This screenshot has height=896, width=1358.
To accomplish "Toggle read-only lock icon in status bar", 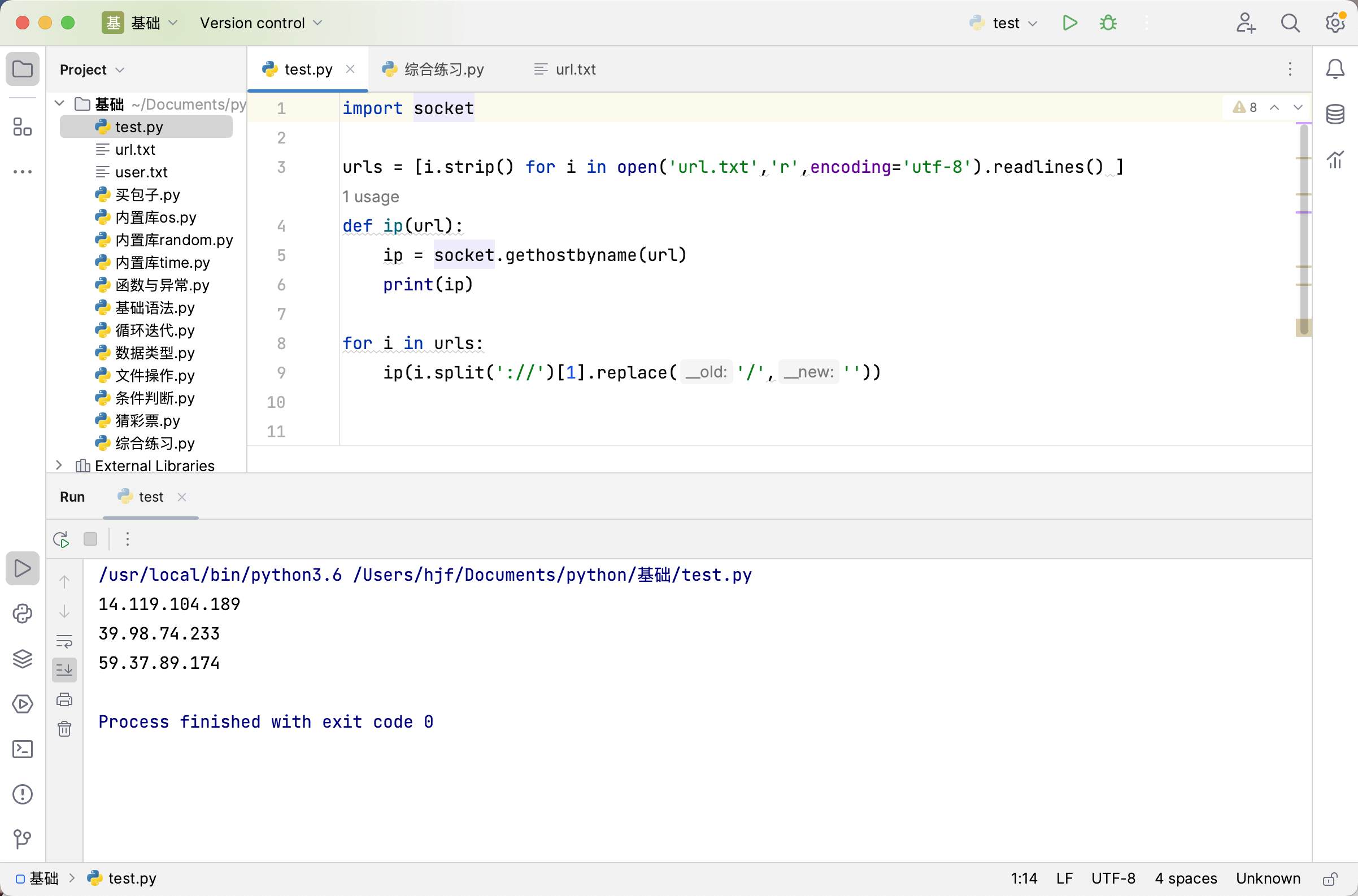I will pyautogui.click(x=1330, y=879).
